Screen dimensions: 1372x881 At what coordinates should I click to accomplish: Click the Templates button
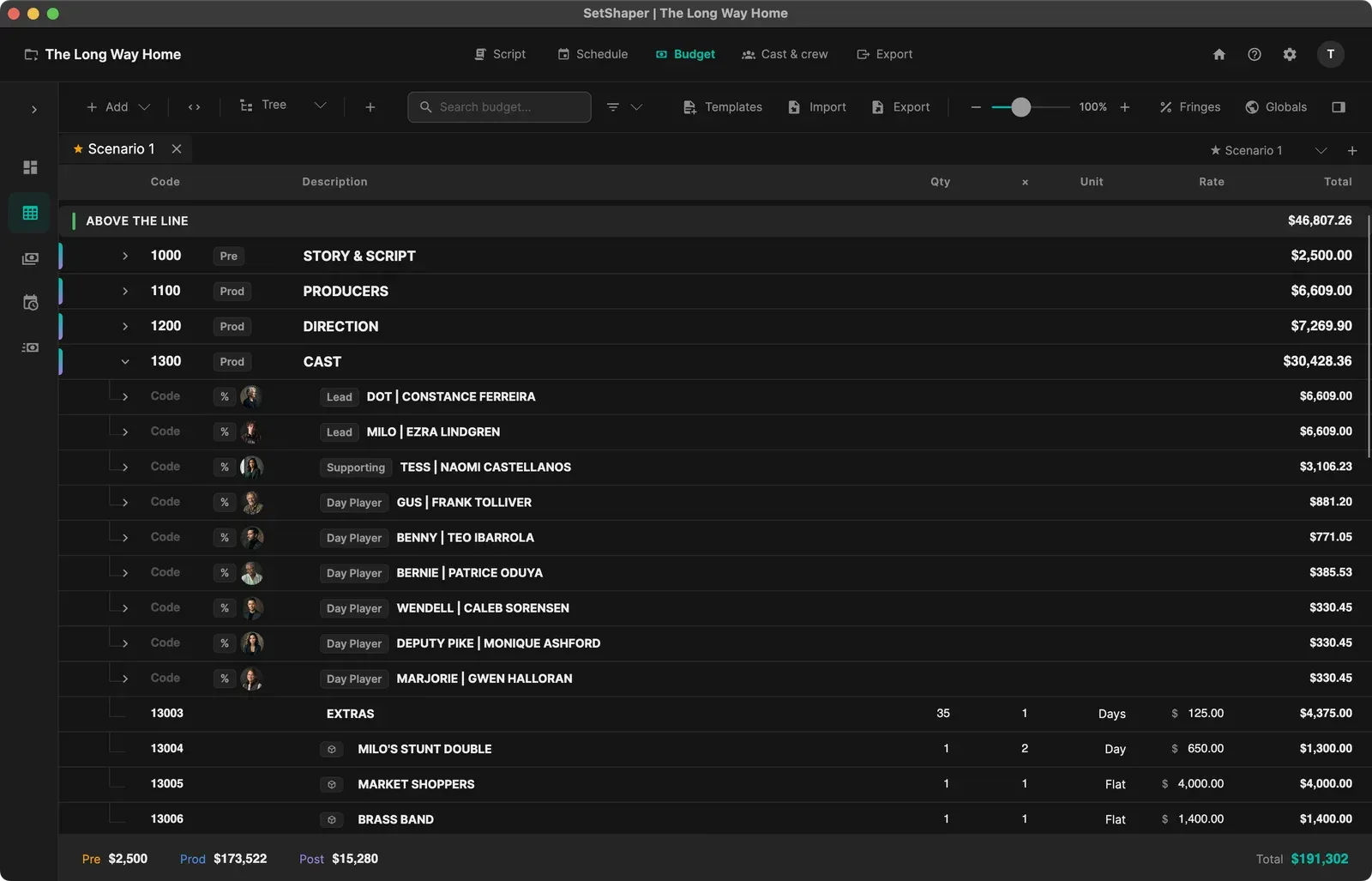coord(722,107)
